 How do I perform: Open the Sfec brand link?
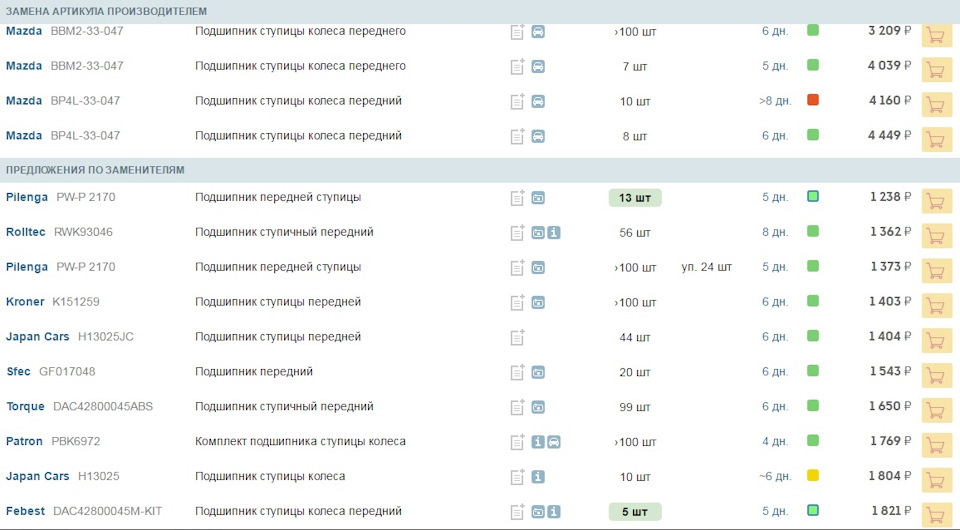(x=18, y=372)
